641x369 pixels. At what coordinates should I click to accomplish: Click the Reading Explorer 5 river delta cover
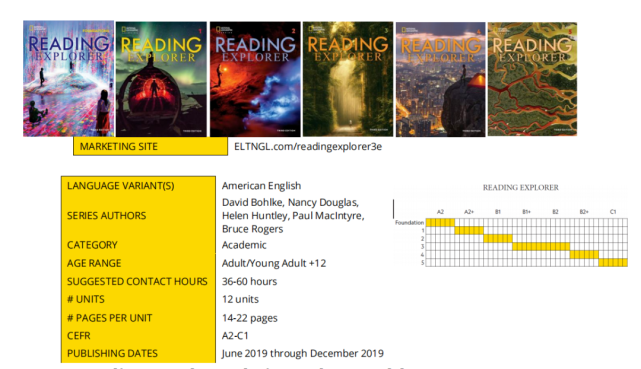(532, 79)
